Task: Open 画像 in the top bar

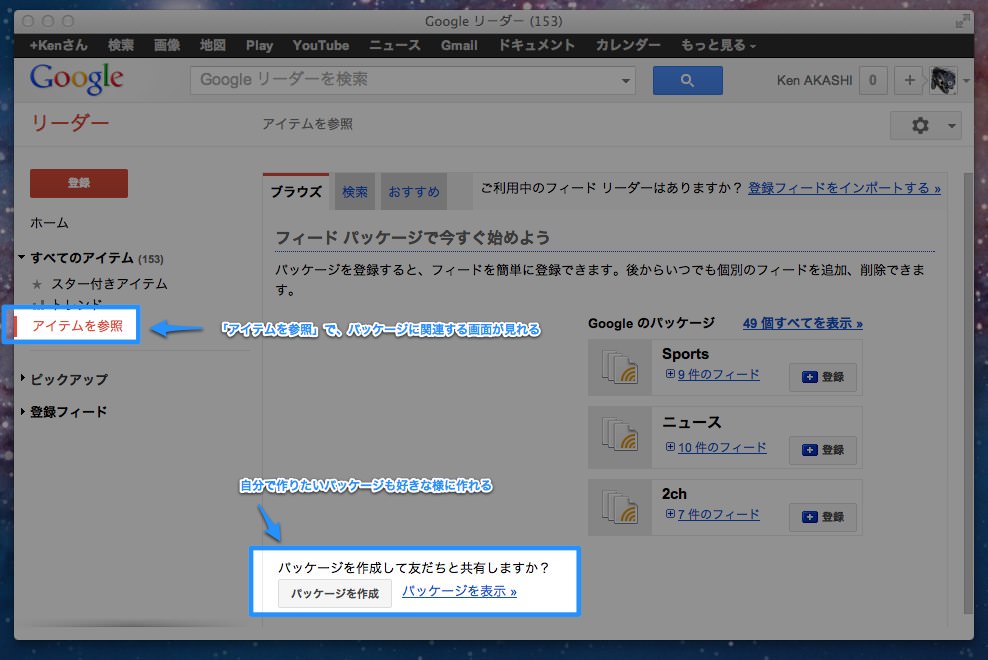Action: click(x=167, y=45)
